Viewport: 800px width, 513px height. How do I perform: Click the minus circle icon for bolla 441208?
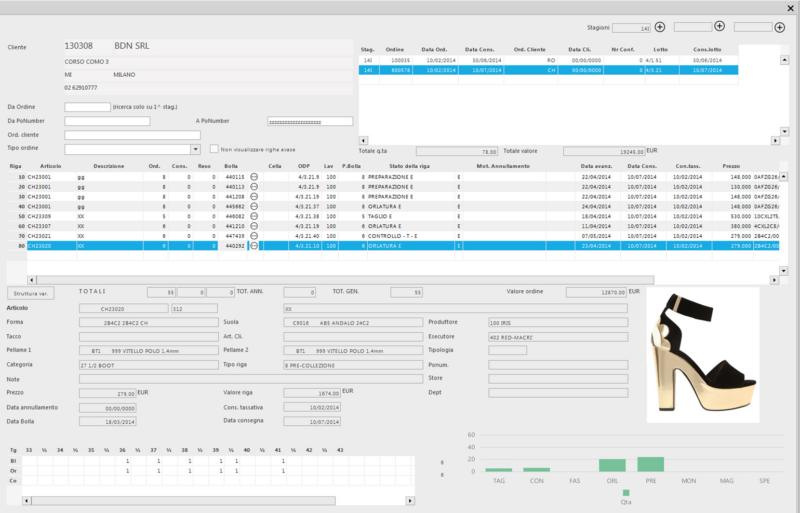tap(254, 197)
